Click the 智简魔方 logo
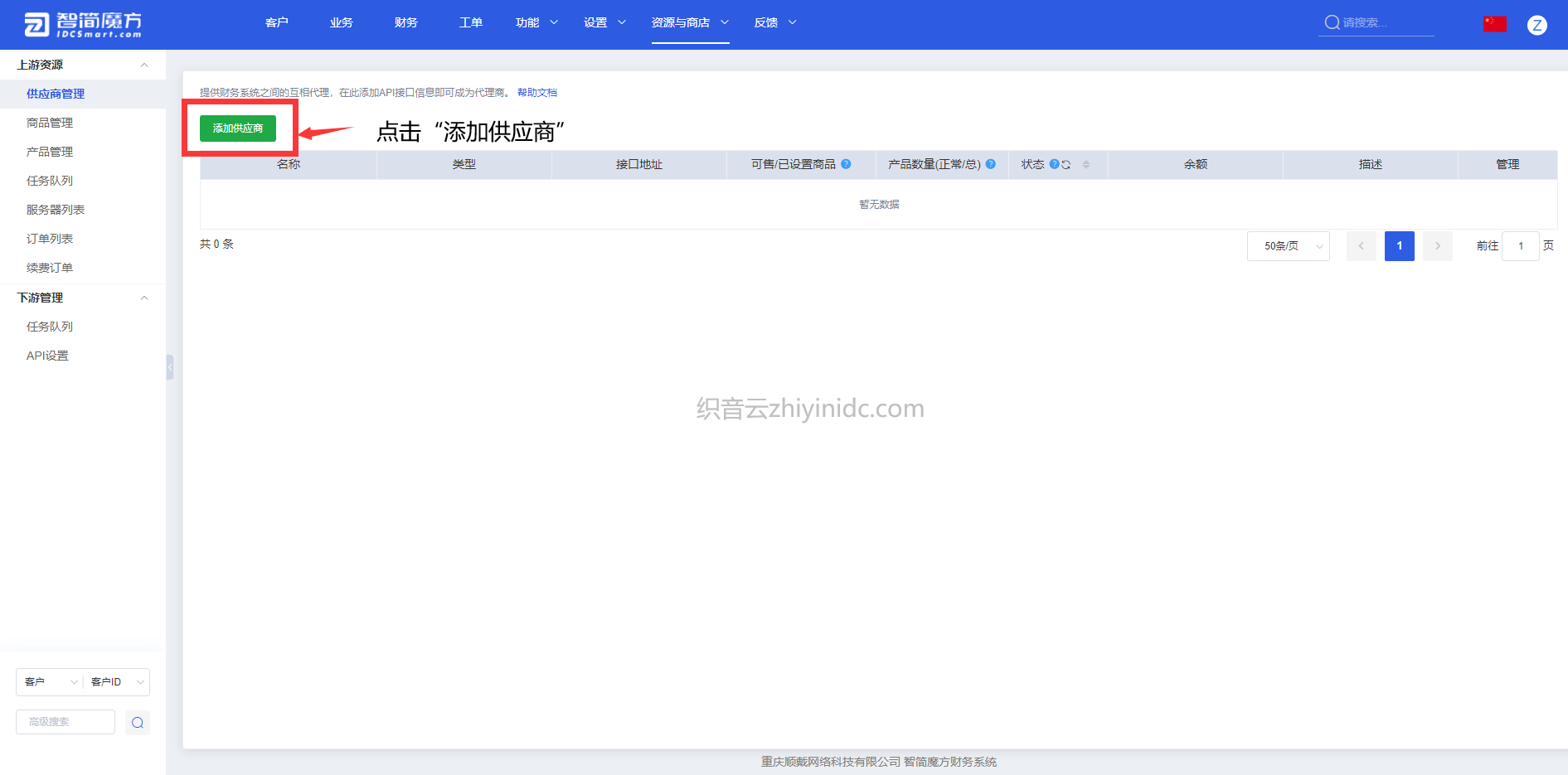The height and width of the screenshot is (775, 1568). pos(83,25)
